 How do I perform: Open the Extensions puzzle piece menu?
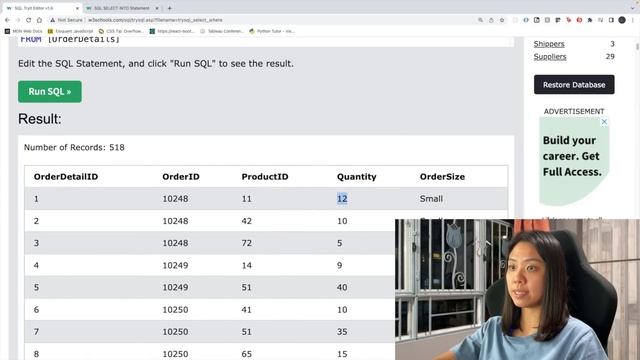point(590,20)
